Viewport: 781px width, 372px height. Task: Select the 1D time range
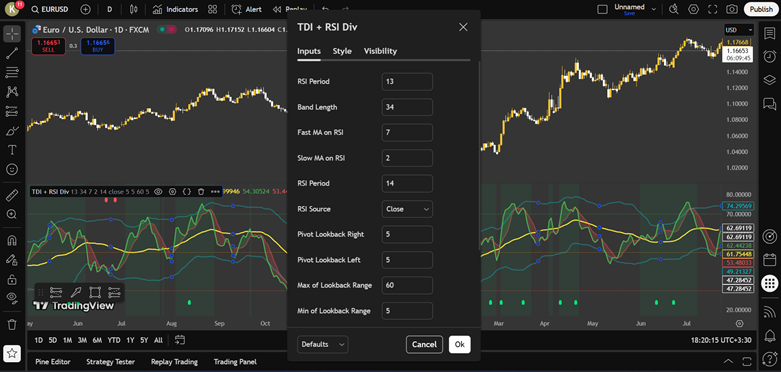38,341
